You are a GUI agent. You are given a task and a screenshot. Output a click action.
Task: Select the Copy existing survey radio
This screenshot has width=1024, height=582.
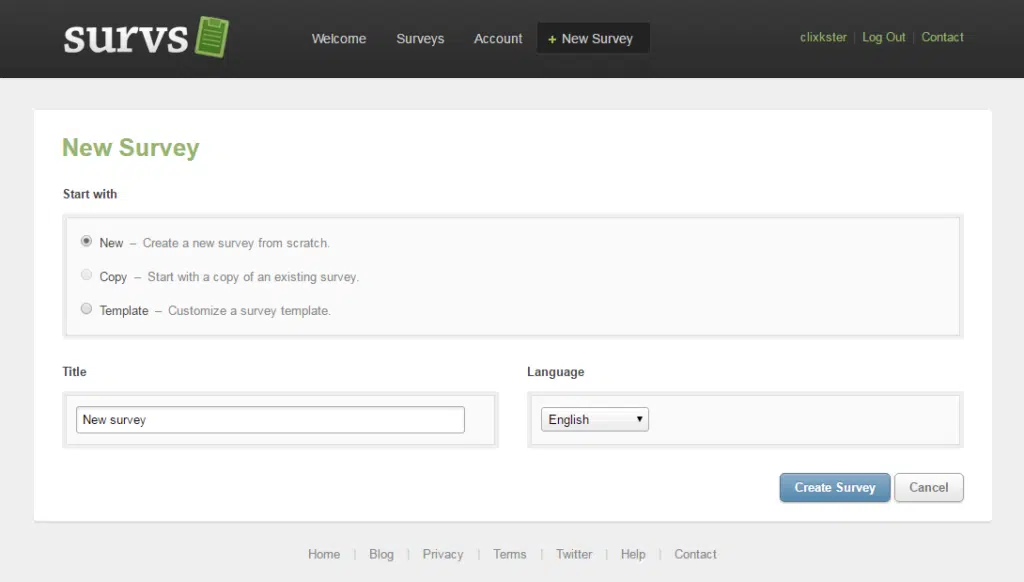tap(87, 275)
